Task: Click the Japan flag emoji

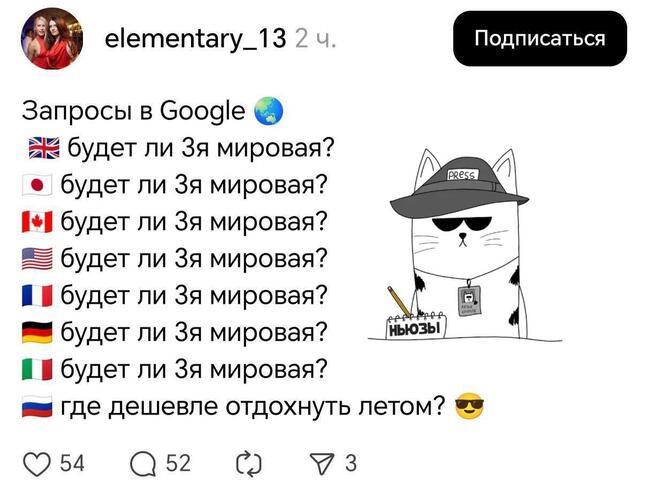Action: click(x=37, y=185)
